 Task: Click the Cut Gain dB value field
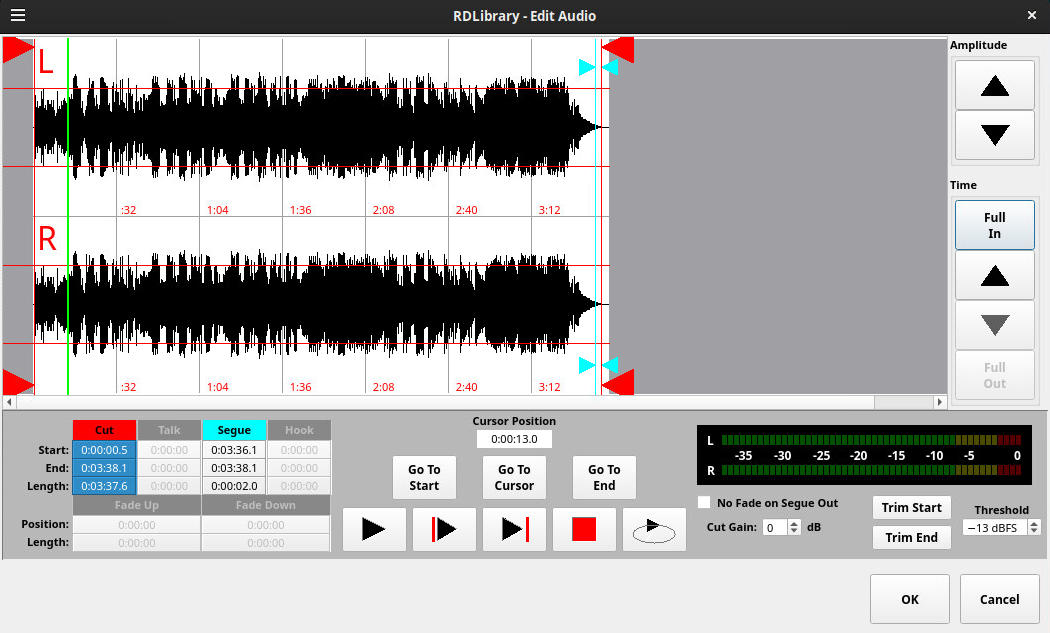coord(775,527)
